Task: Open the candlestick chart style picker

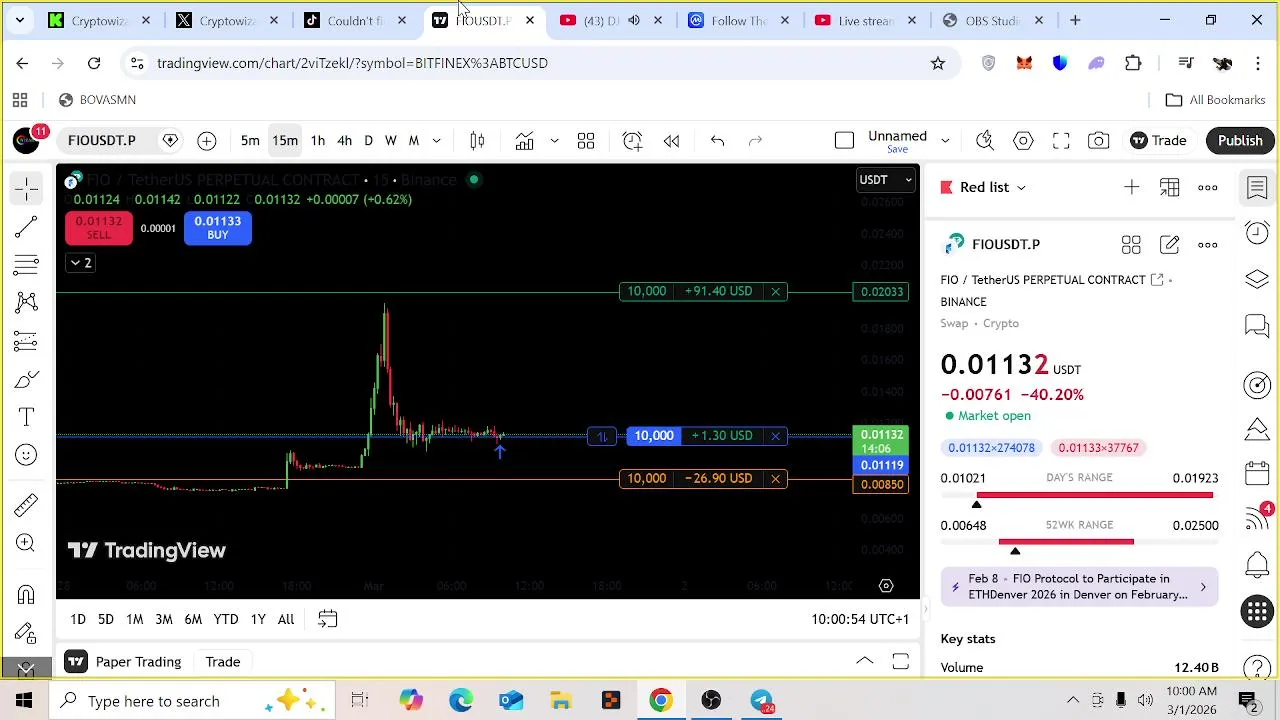Action: [478, 141]
